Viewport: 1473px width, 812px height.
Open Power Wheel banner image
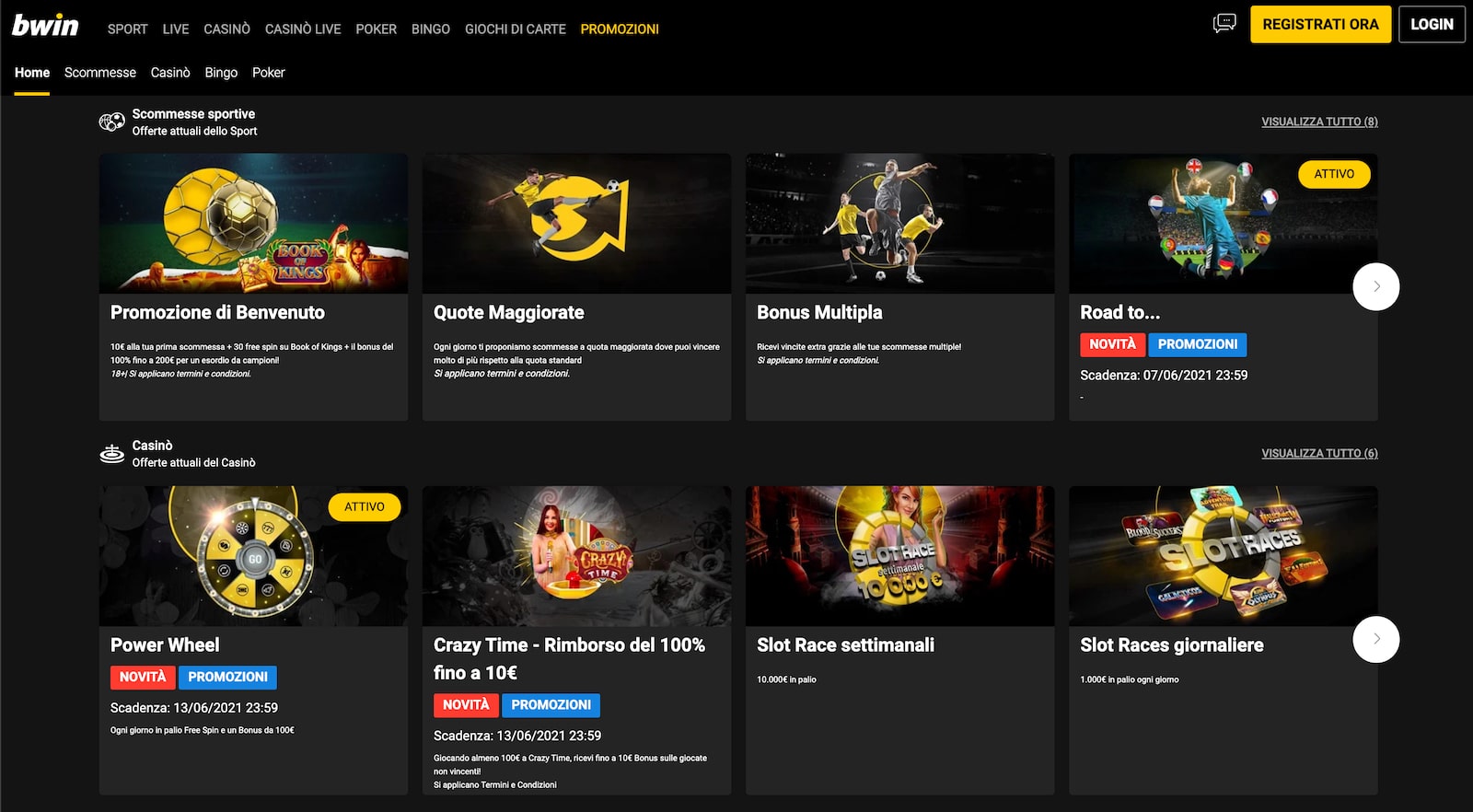click(x=253, y=556)
